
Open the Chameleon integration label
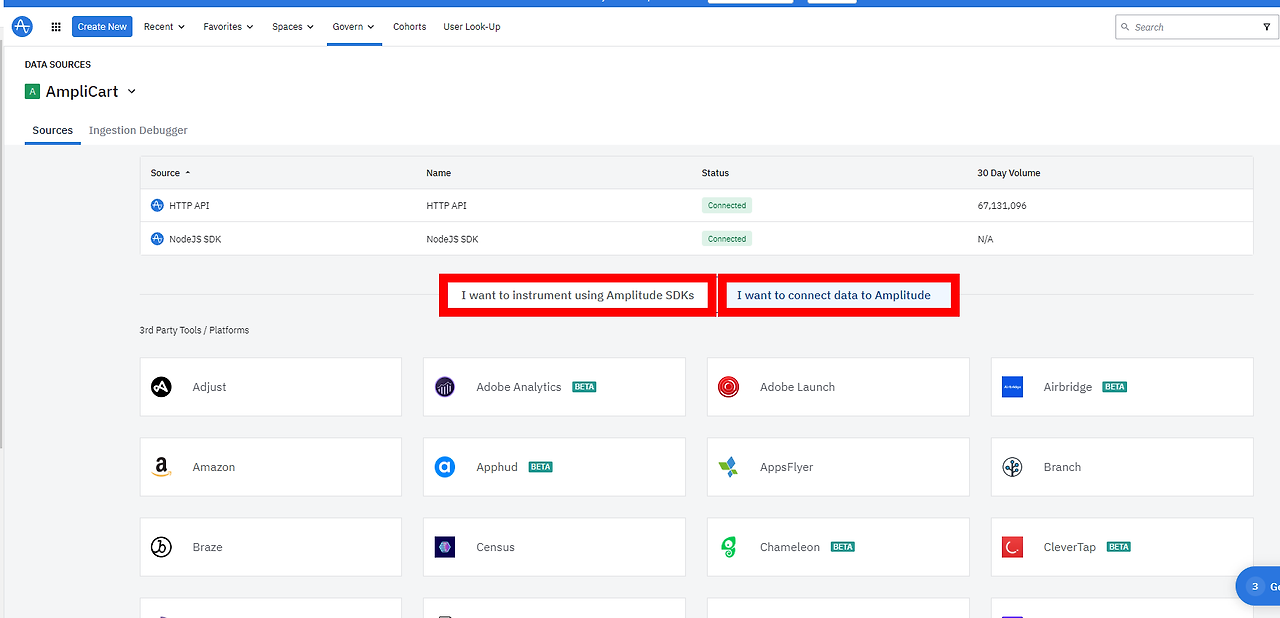point(790,547)
